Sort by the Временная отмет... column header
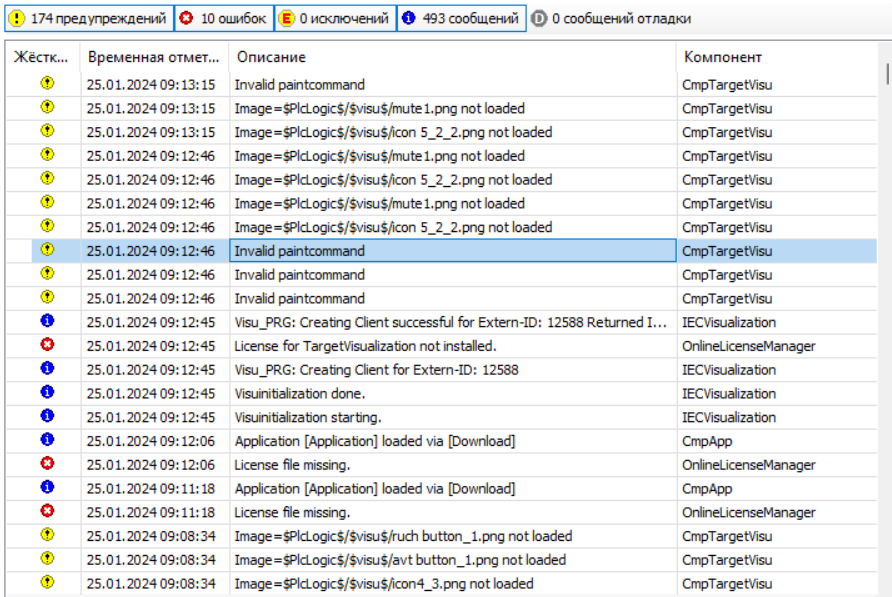Image resolution: width=892 pixels, height=597 pixels. (x=154, y=57)
